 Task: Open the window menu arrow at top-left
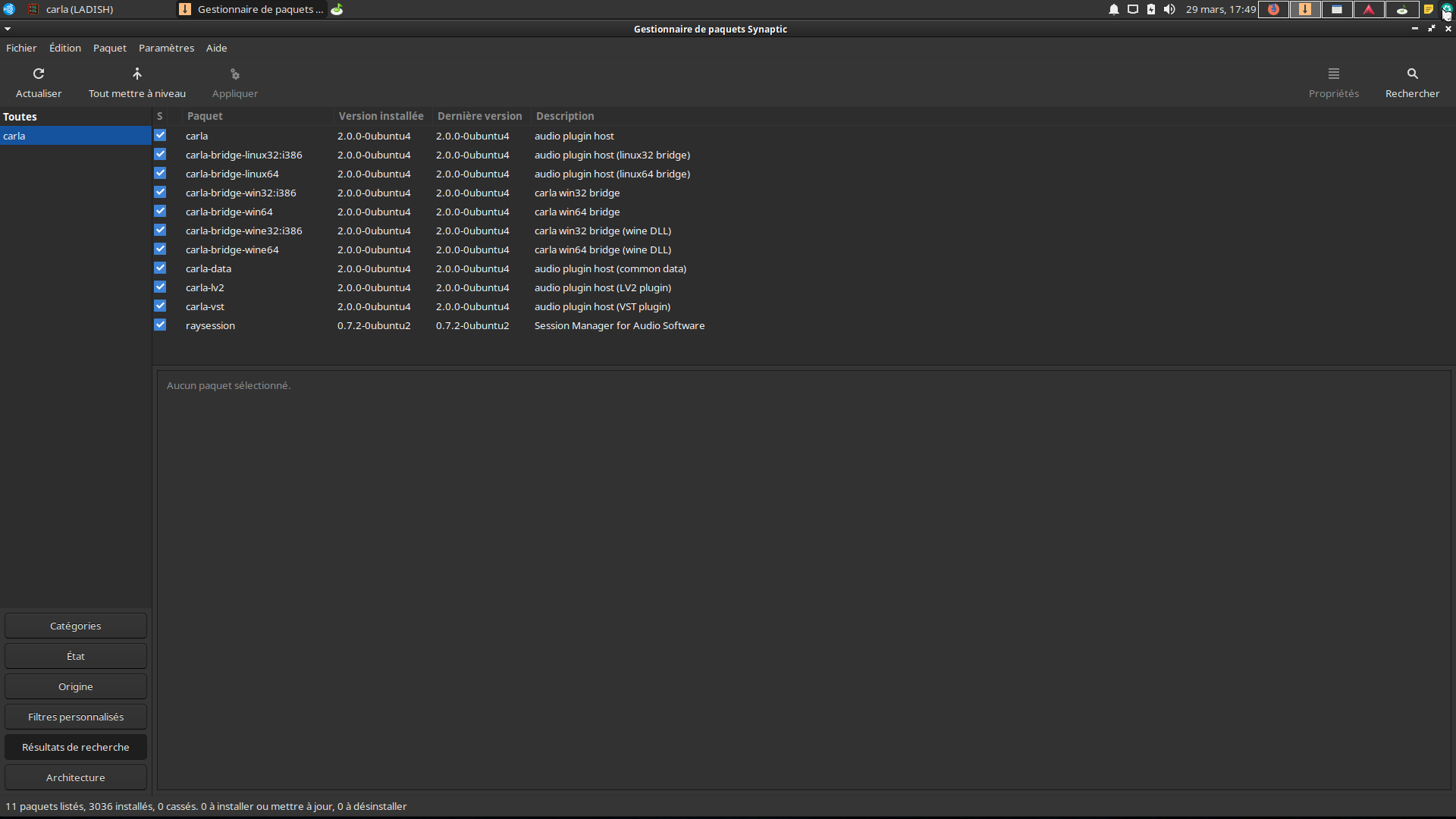(8, 29)
